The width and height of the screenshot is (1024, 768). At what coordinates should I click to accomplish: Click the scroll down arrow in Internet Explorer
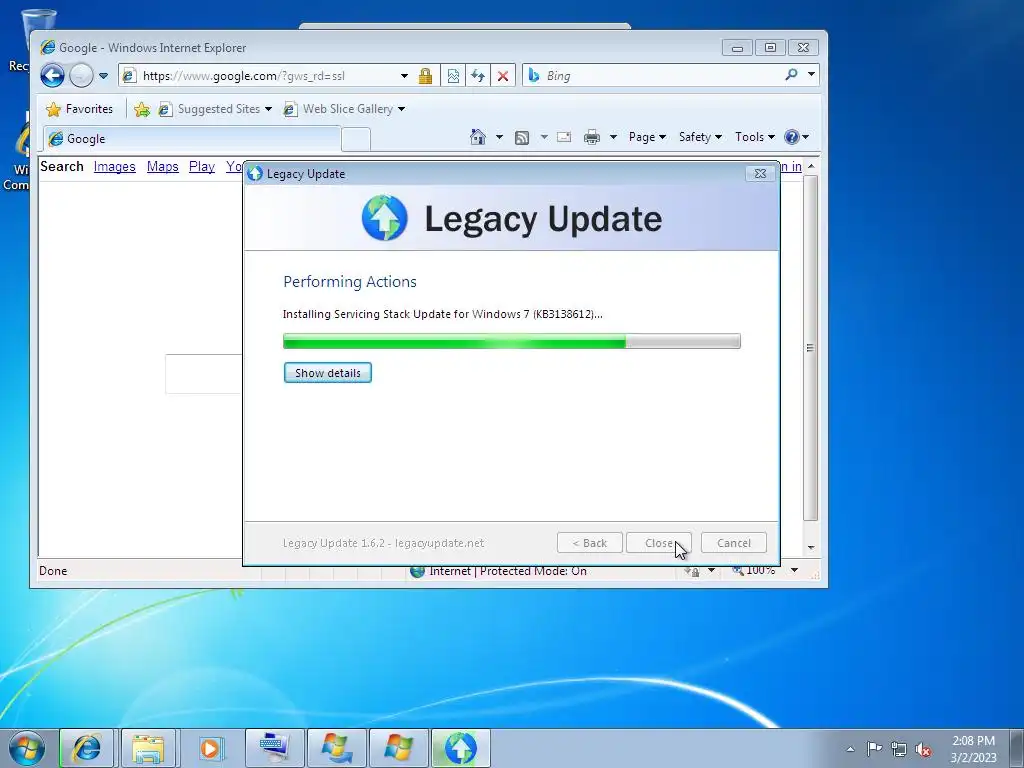click(811, 547)
